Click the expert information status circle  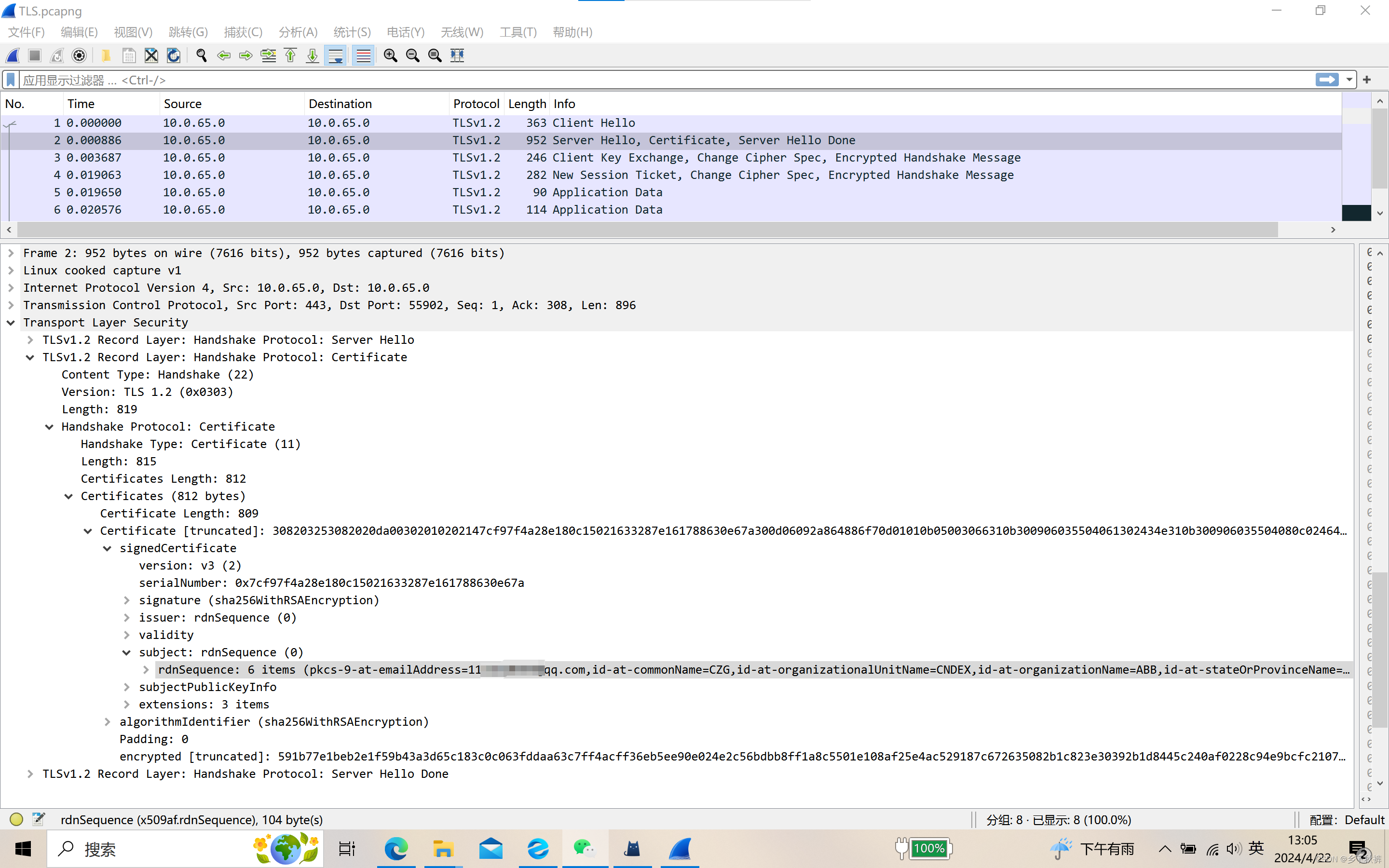[x=16, y=819]
